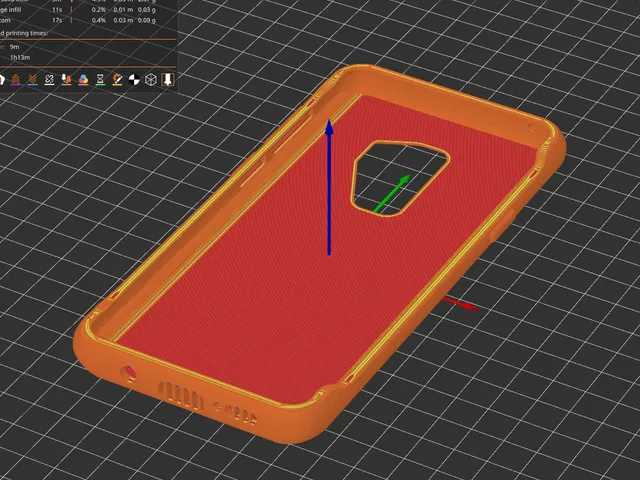This screenshot has width=640, height=480.
Task: Click the '11s' time value
Action: tap(57, 9)
